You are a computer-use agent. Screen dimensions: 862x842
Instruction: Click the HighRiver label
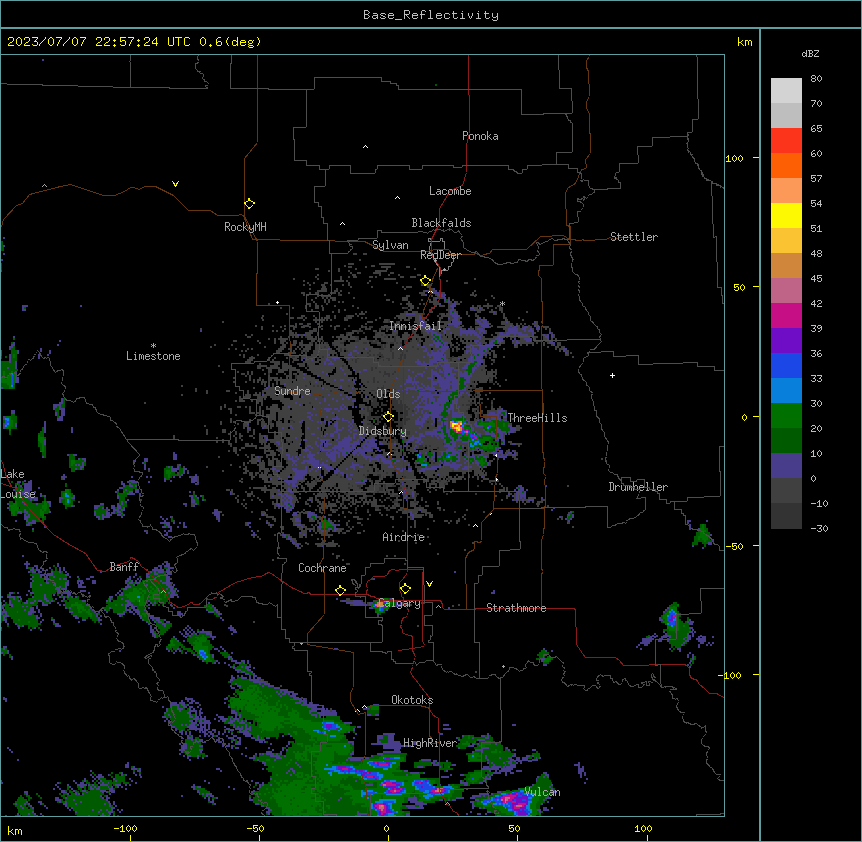(x=430, y=743)
